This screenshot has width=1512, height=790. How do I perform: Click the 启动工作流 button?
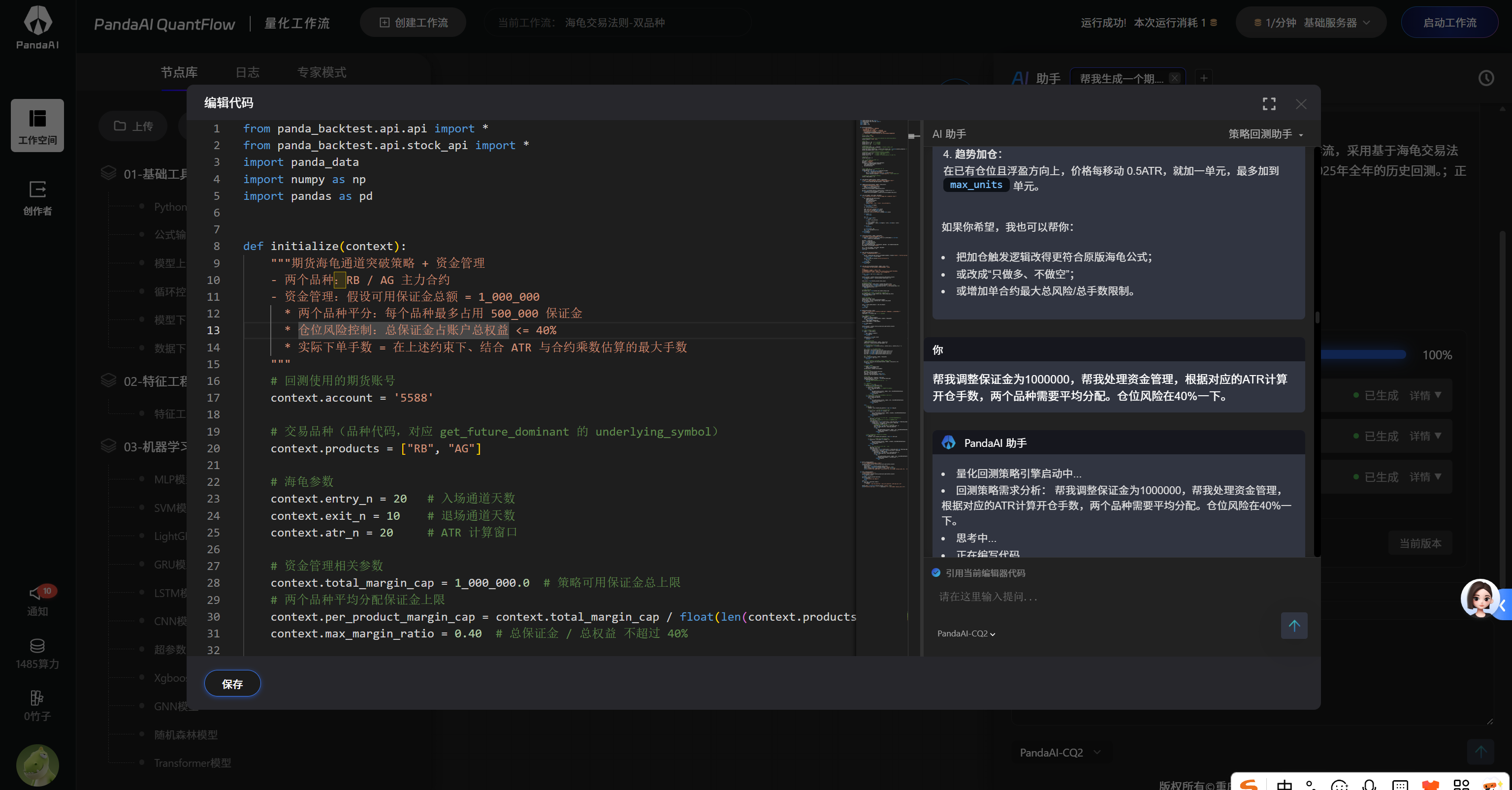point(1449,23)
